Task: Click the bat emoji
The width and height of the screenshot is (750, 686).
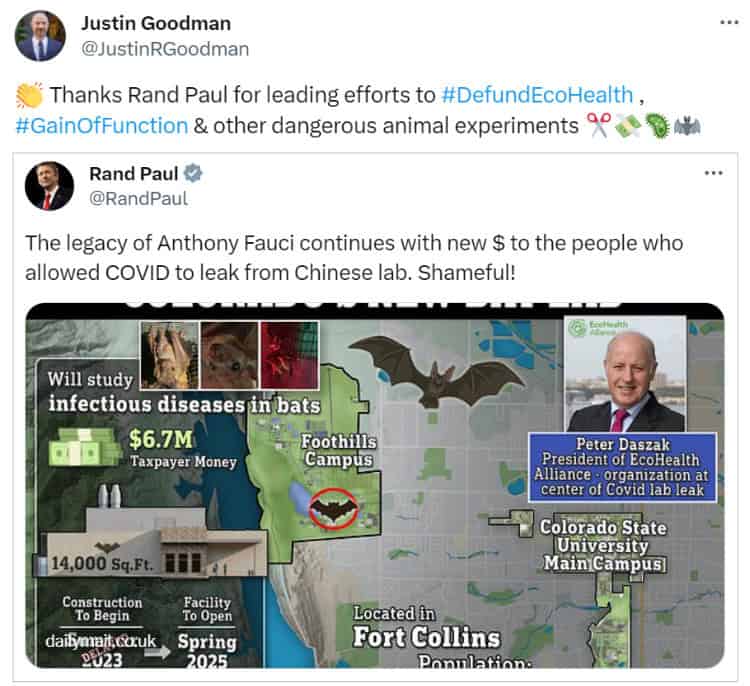Action: point(687,126)
